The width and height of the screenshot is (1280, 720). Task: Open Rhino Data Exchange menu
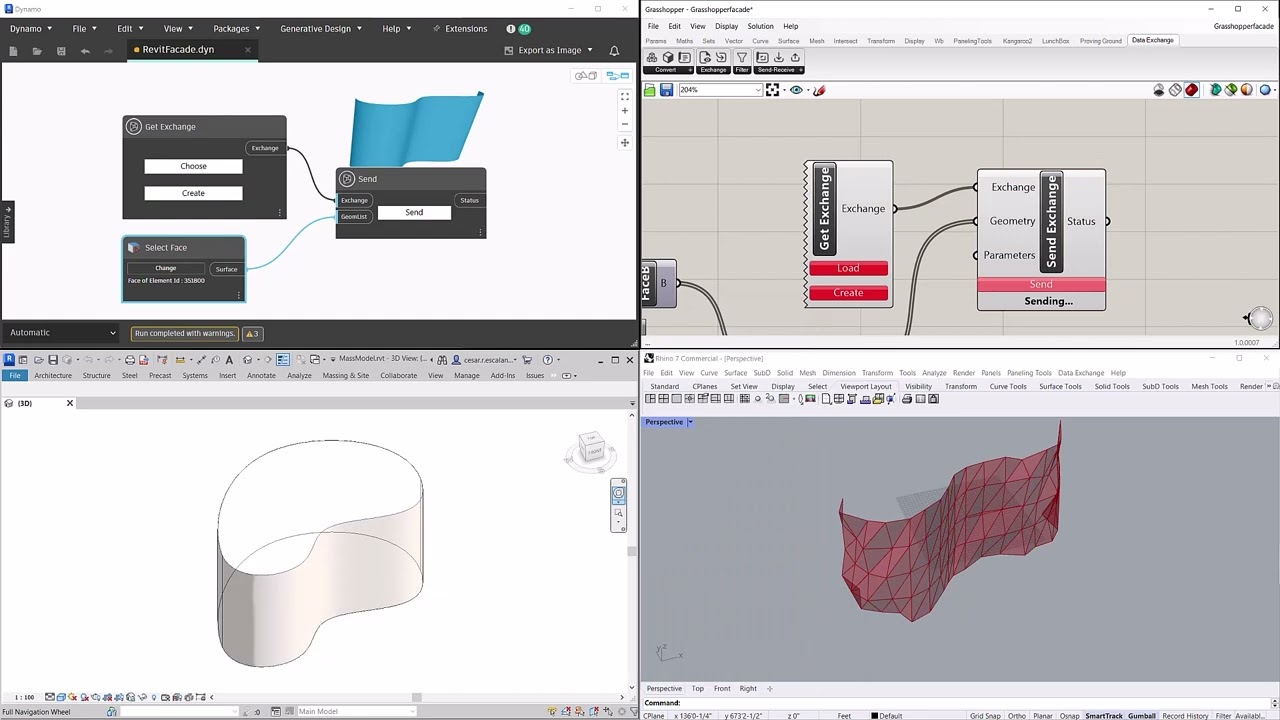coord(1081,373)
